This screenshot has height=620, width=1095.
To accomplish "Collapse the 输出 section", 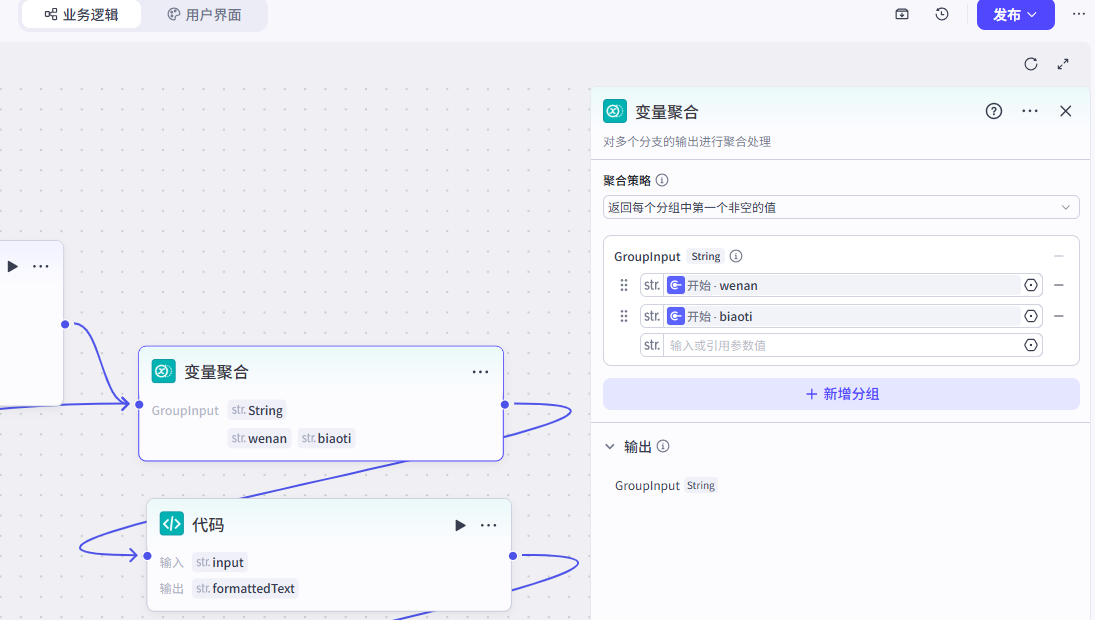I will point(610,447).
